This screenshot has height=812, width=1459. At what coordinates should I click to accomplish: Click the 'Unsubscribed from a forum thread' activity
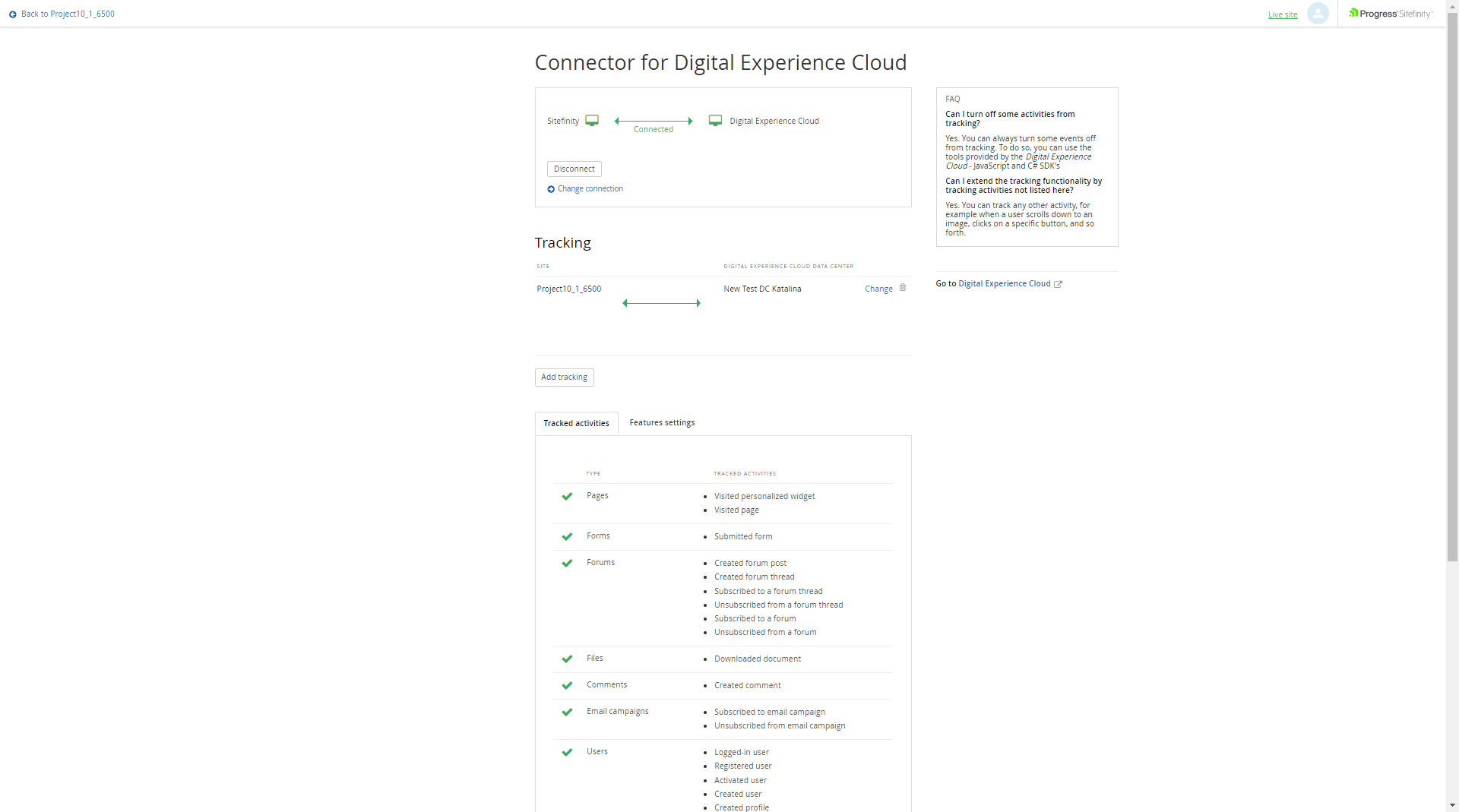click(779, 605)
